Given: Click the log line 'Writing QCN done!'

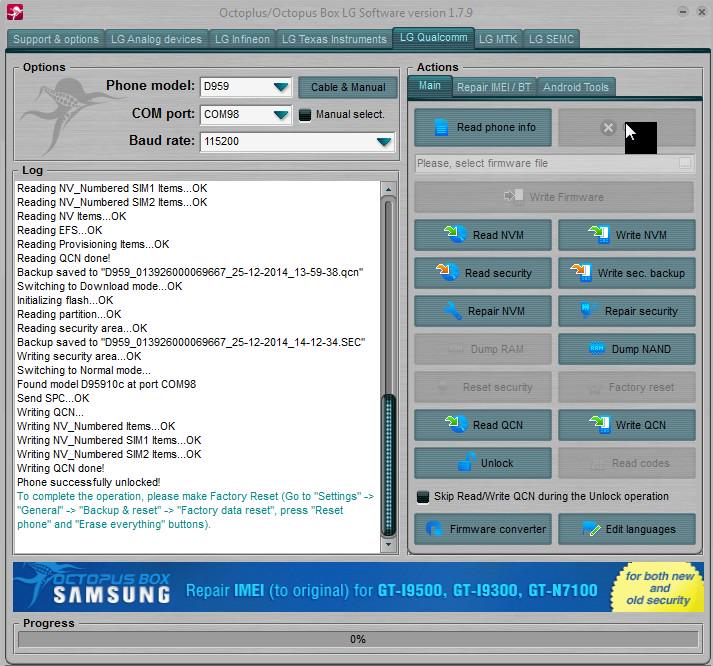Looking at the screenshot, I should coord(60,468).
